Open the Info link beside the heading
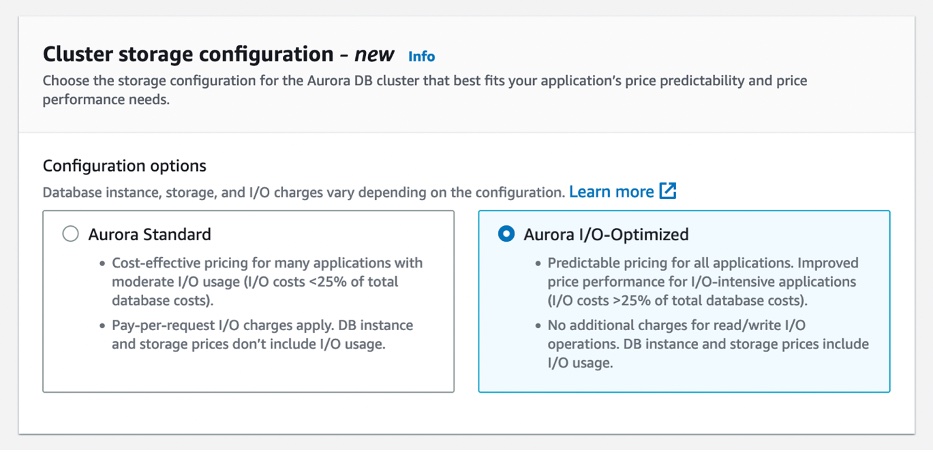Screen dimensions: 933x452 (x=421, y=56)
